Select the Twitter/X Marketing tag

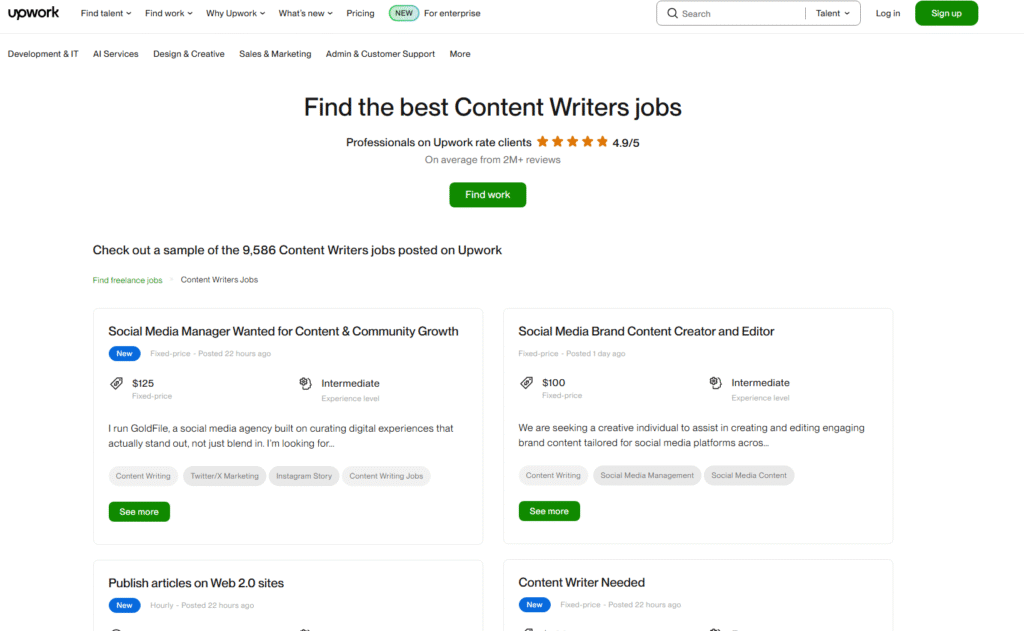point(224,476)
